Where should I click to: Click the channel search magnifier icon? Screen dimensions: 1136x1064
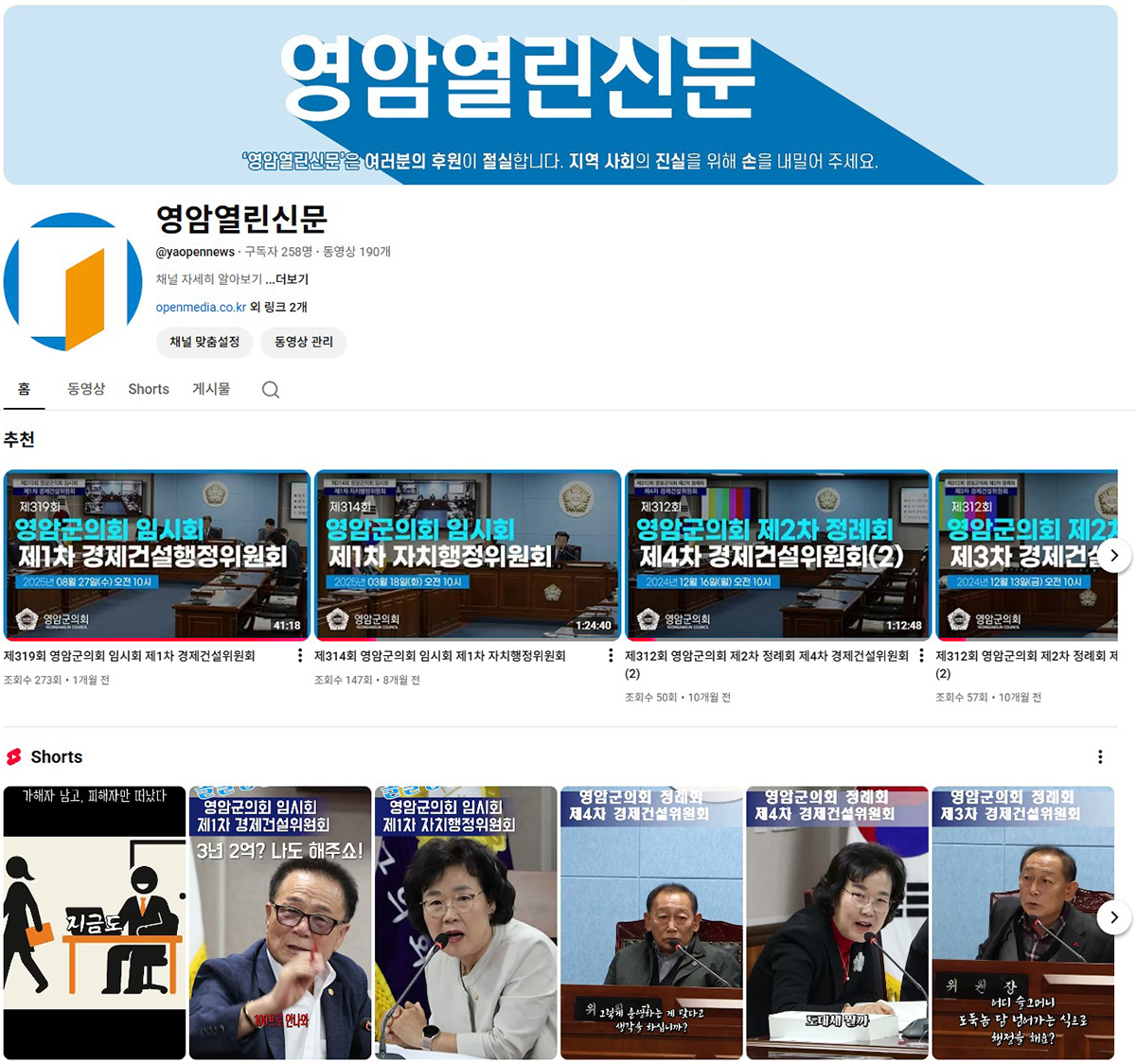point(271,390)
